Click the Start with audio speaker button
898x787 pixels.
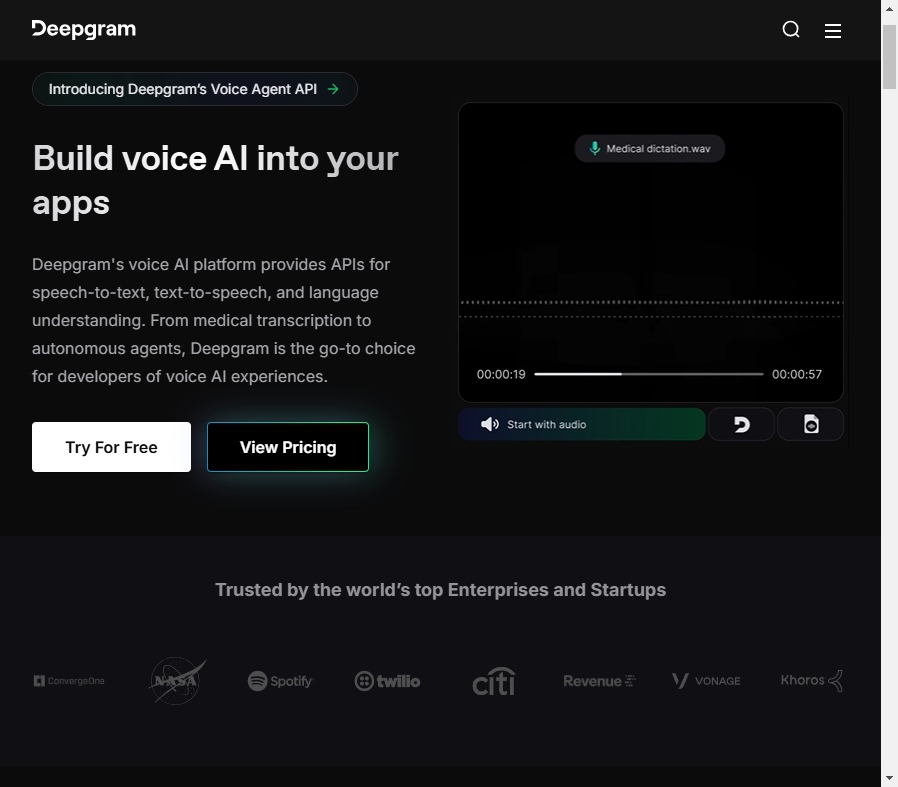tap(582, 424)
